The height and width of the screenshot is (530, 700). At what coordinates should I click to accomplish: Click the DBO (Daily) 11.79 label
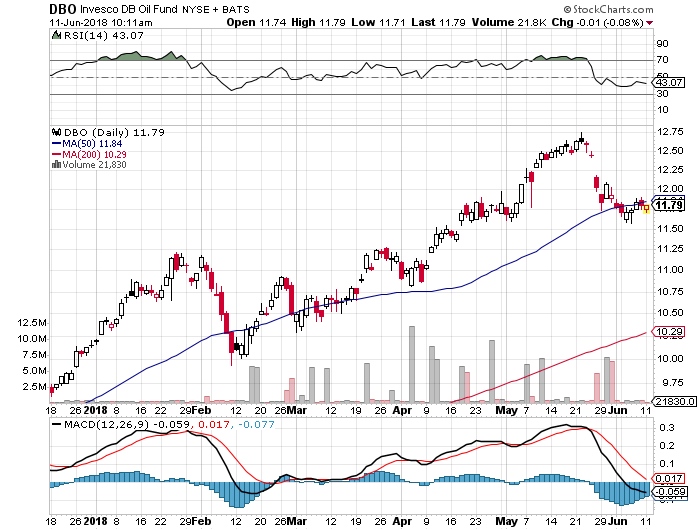click(114, 132)
